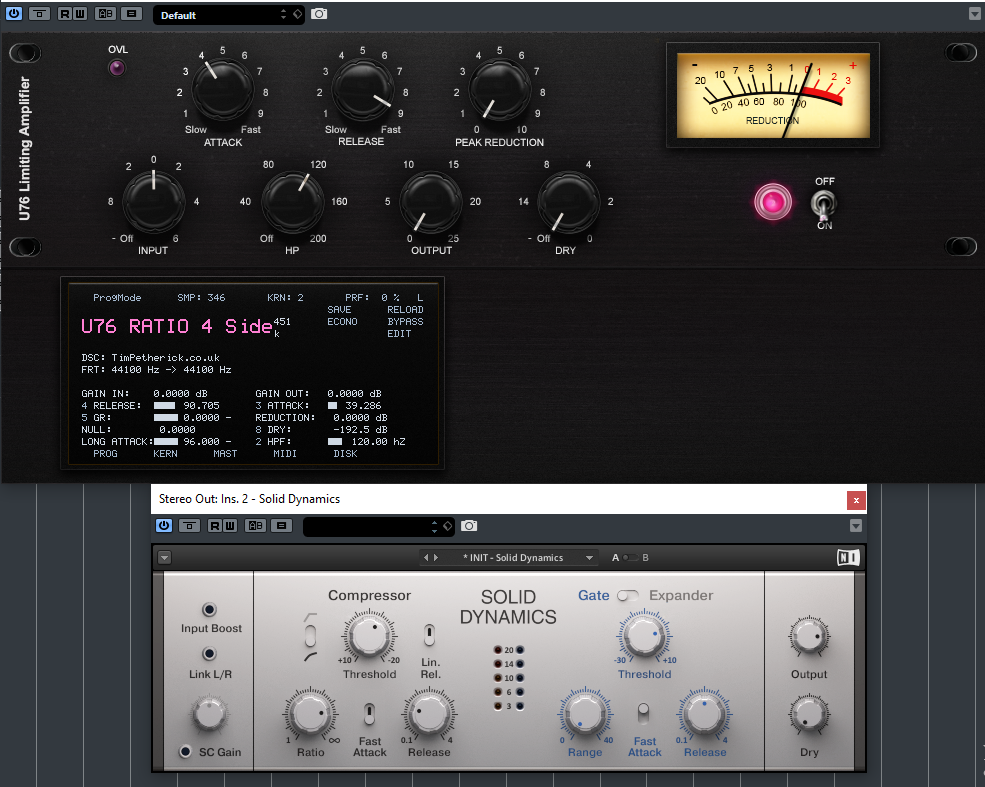Click the ECONO option in U76 display
This screenshot has width=985, height=787.
pyautogui.click(x=342, y=322)
